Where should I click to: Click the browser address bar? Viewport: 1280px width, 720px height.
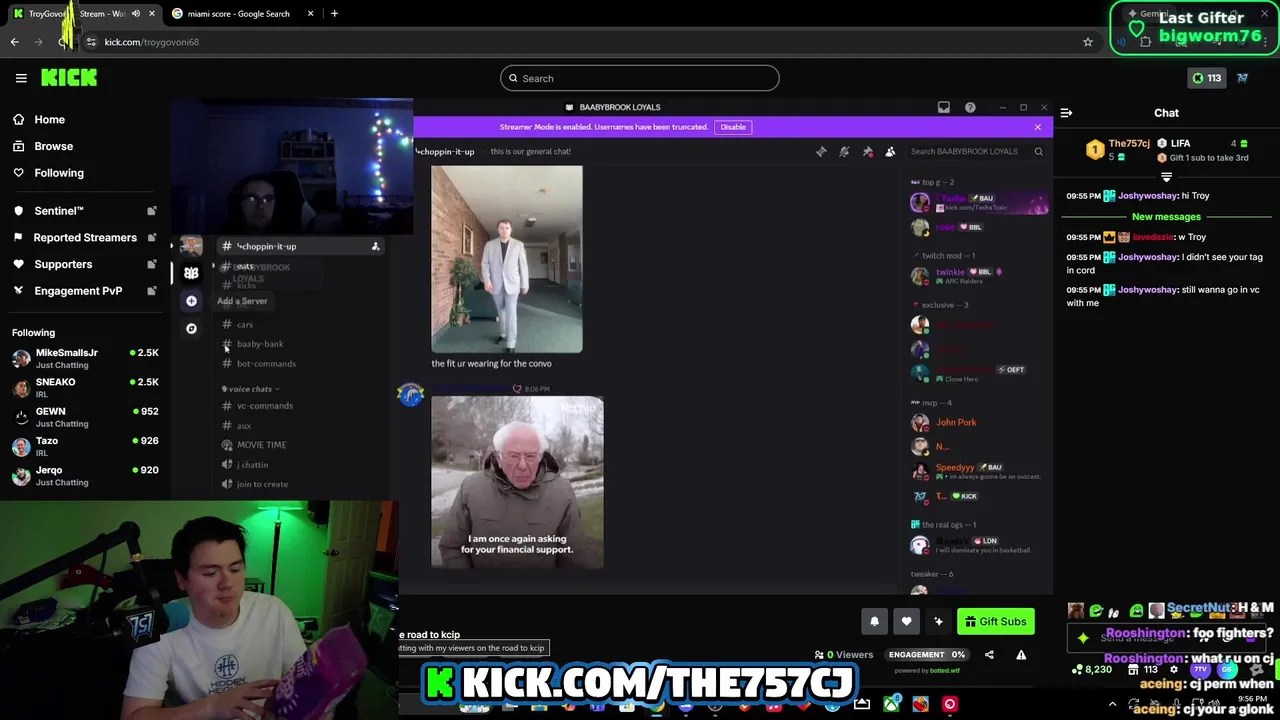[590, 42]
